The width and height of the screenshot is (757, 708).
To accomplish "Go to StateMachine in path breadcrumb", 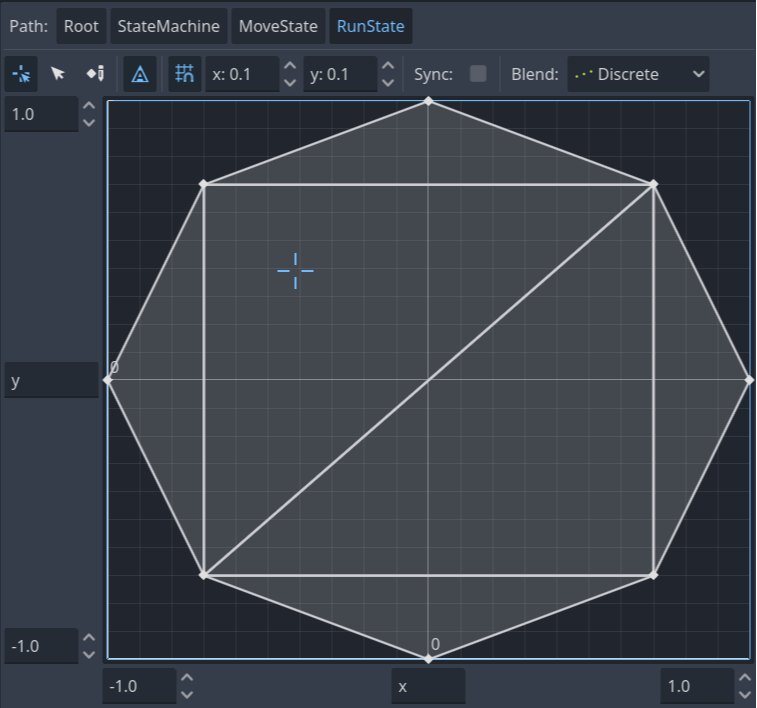I will tap(168, 26).
